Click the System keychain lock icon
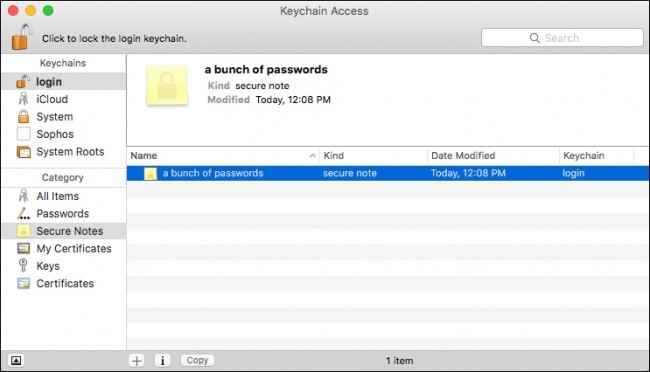The image size is (650, 372). pos(24,116)
